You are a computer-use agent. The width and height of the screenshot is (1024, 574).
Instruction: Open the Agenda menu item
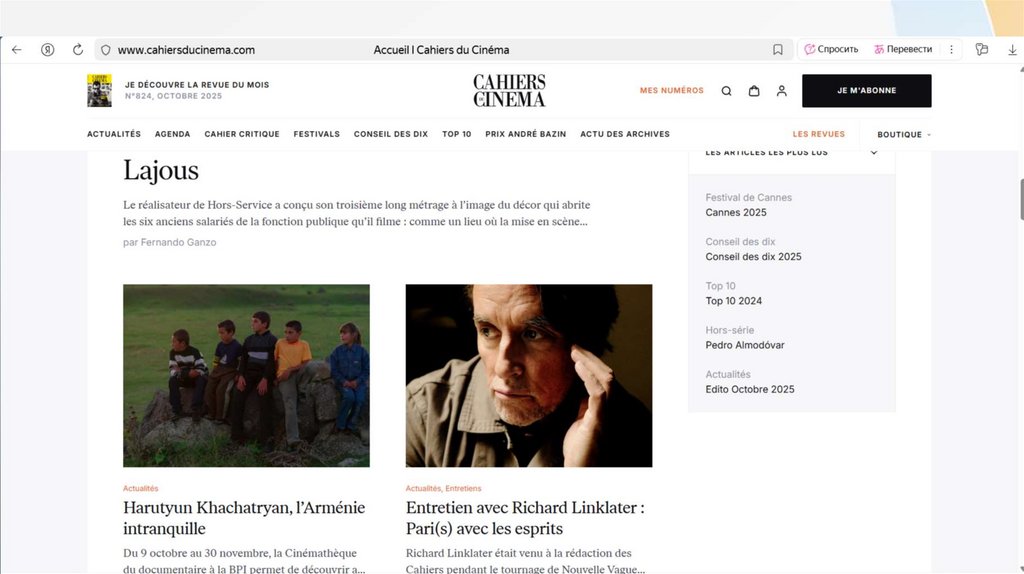(172, 134)
